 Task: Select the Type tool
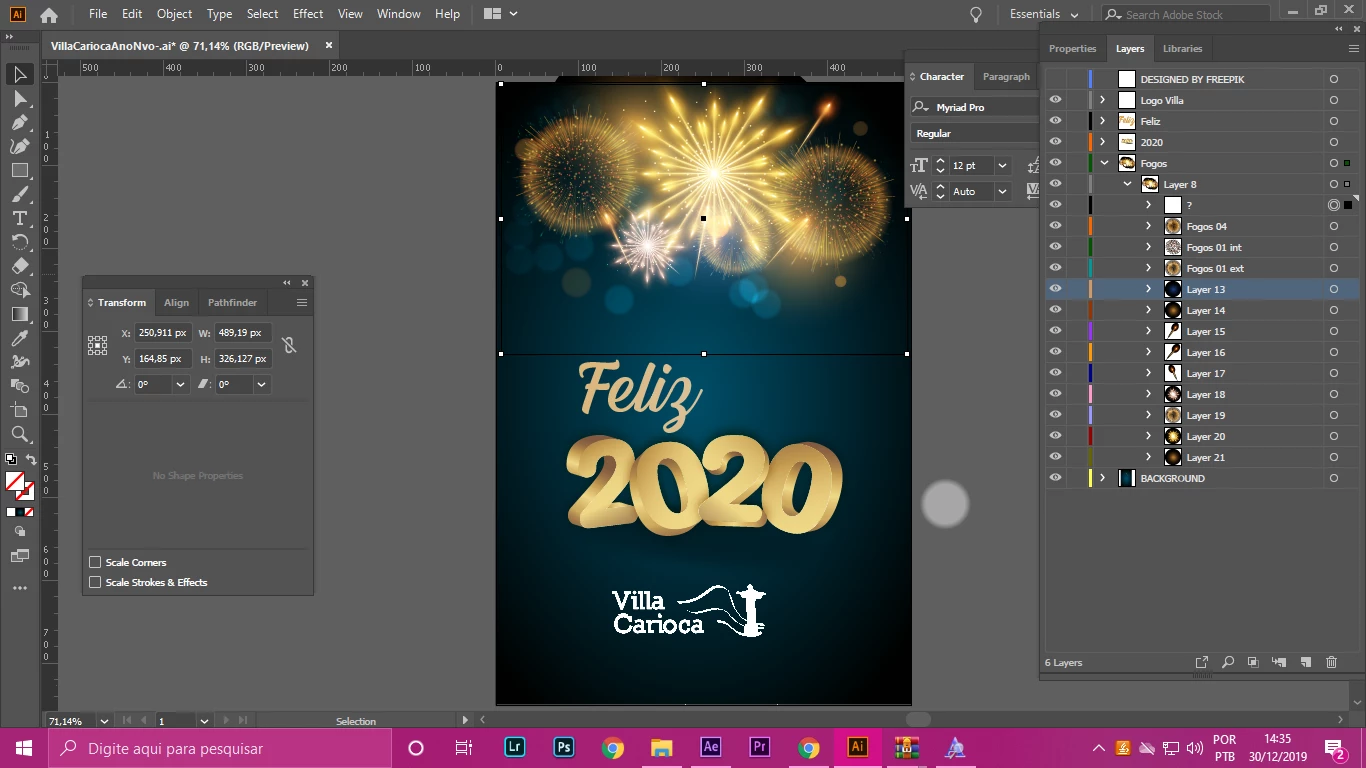(19, 218)
